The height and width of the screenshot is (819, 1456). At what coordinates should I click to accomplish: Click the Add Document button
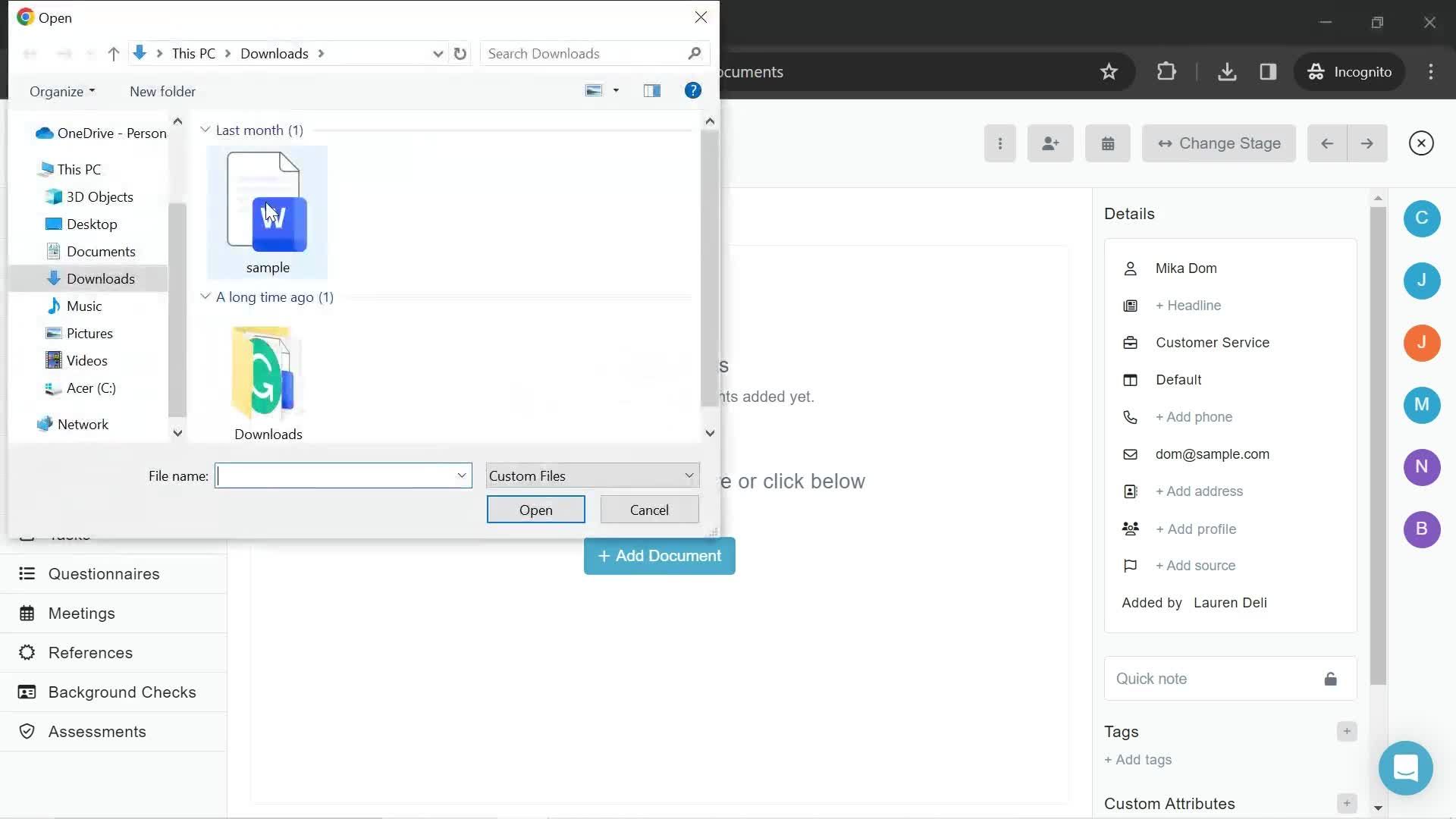[659, 555]
